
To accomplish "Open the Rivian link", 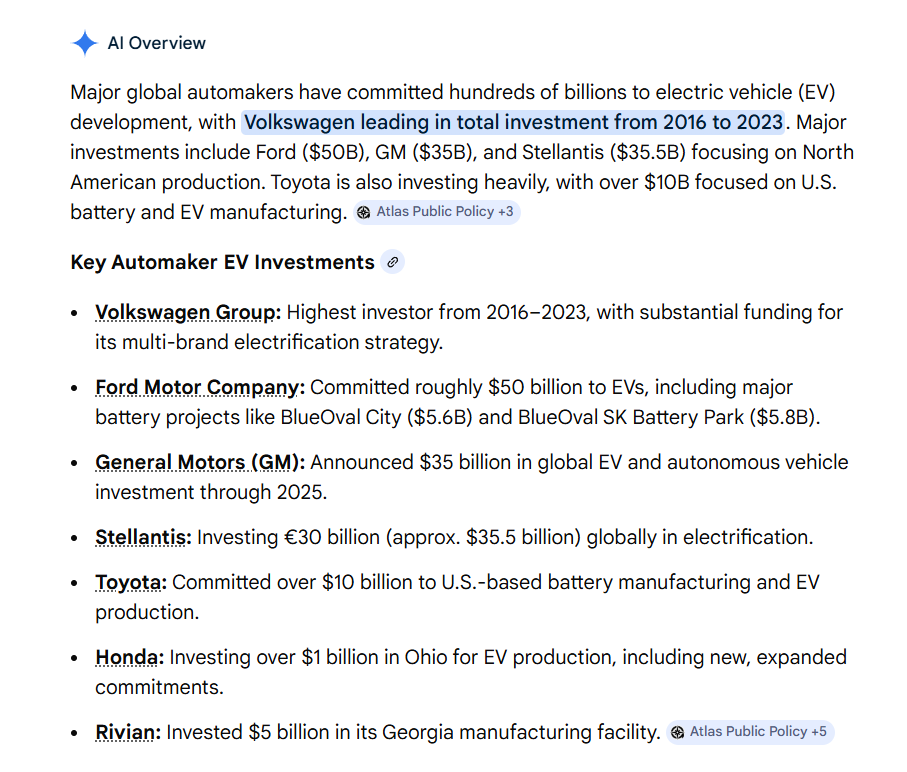I will 127,732.
